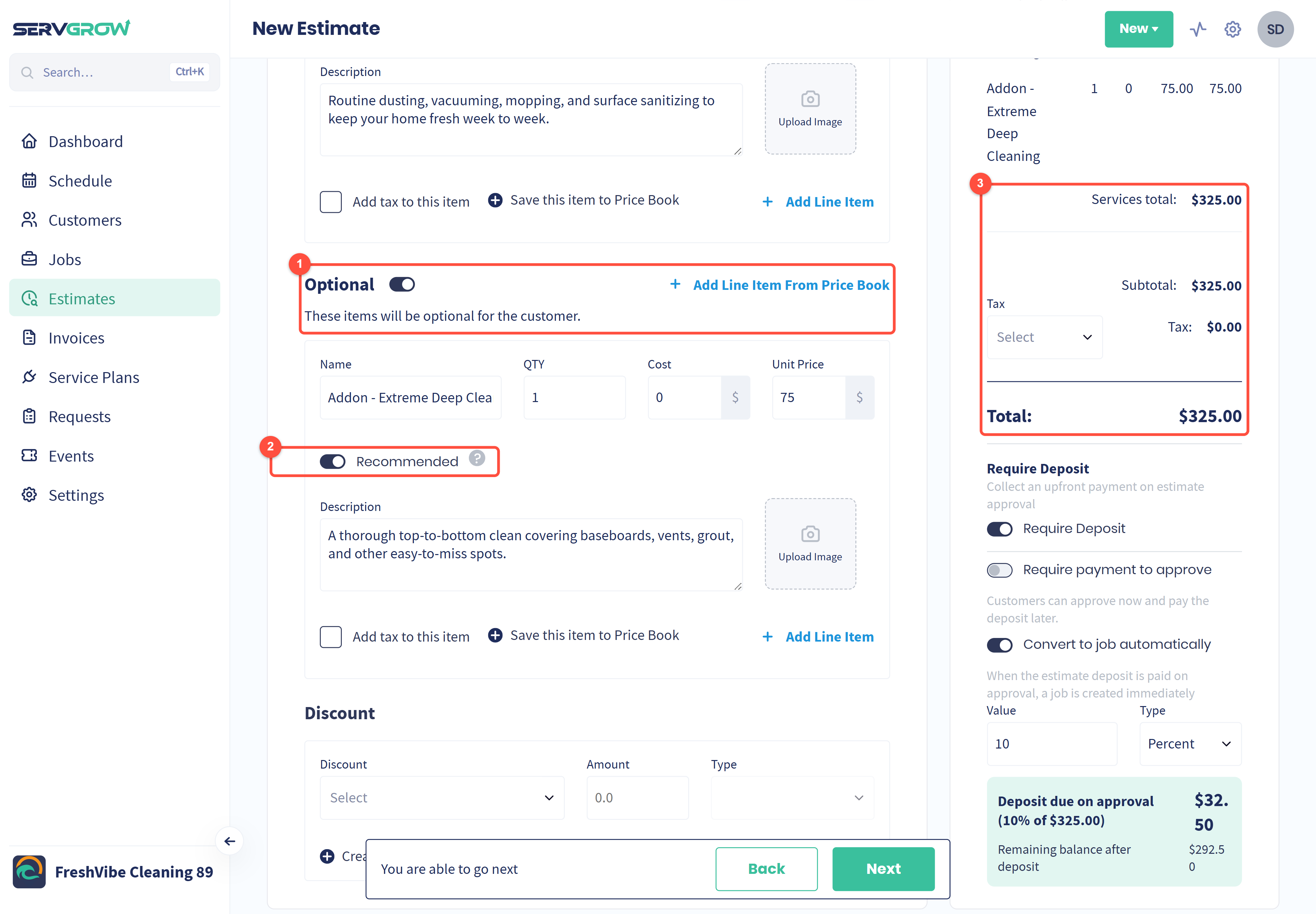
Task: Click the deposit Value input field
Action: tap(1051, 744)
